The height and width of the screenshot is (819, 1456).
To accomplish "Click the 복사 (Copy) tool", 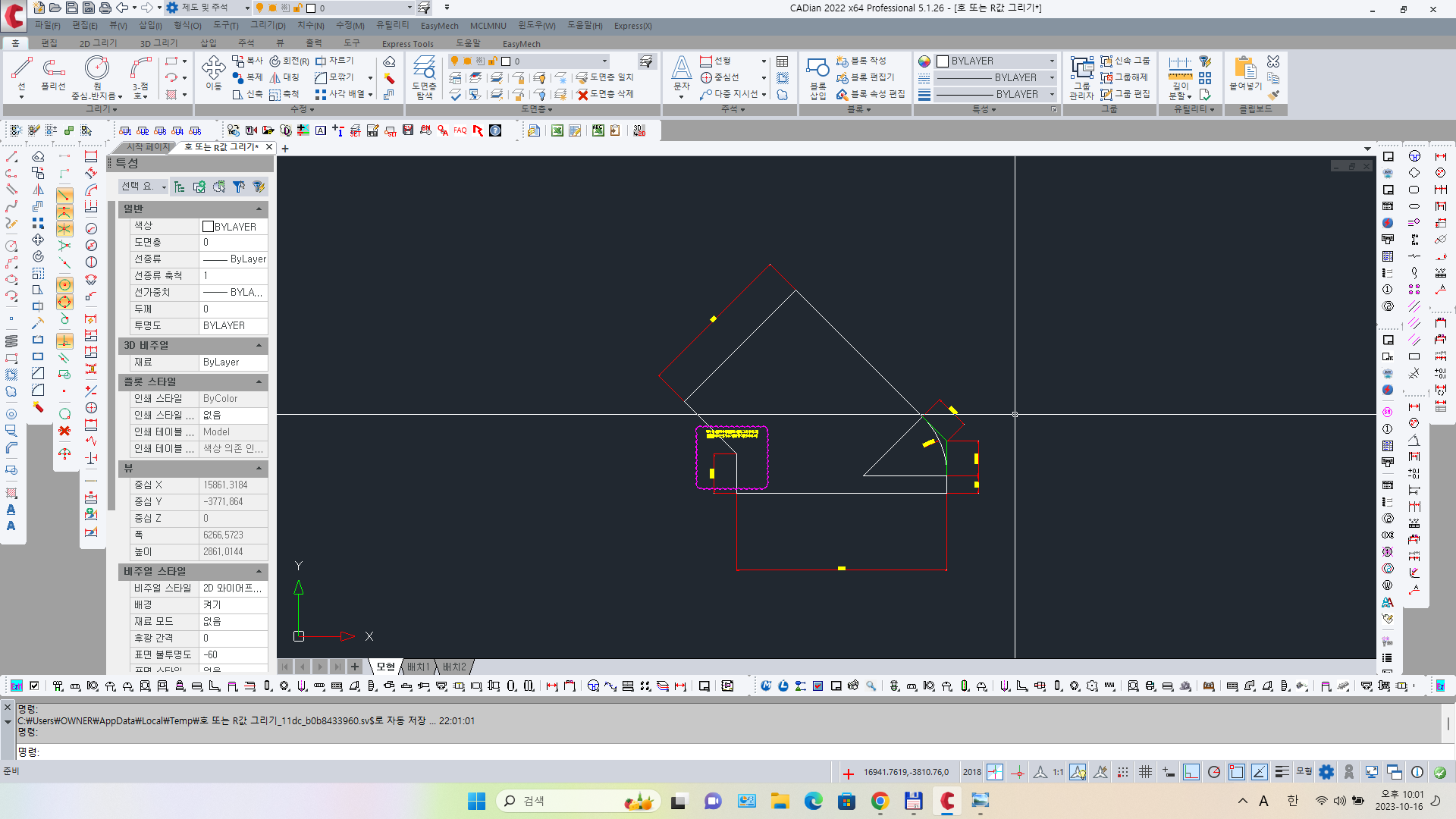I will (x=247, y=61).
